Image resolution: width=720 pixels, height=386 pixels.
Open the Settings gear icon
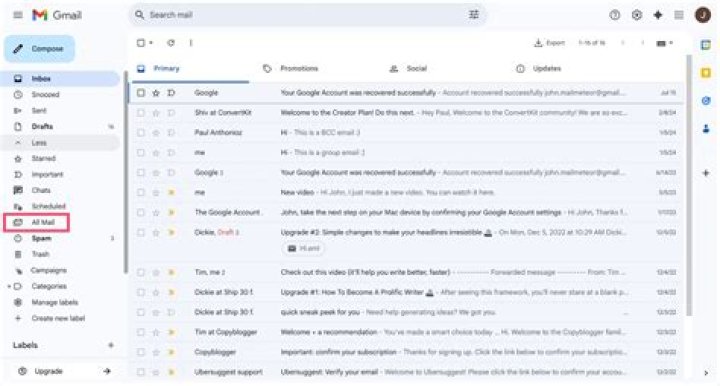click(636, 15)
